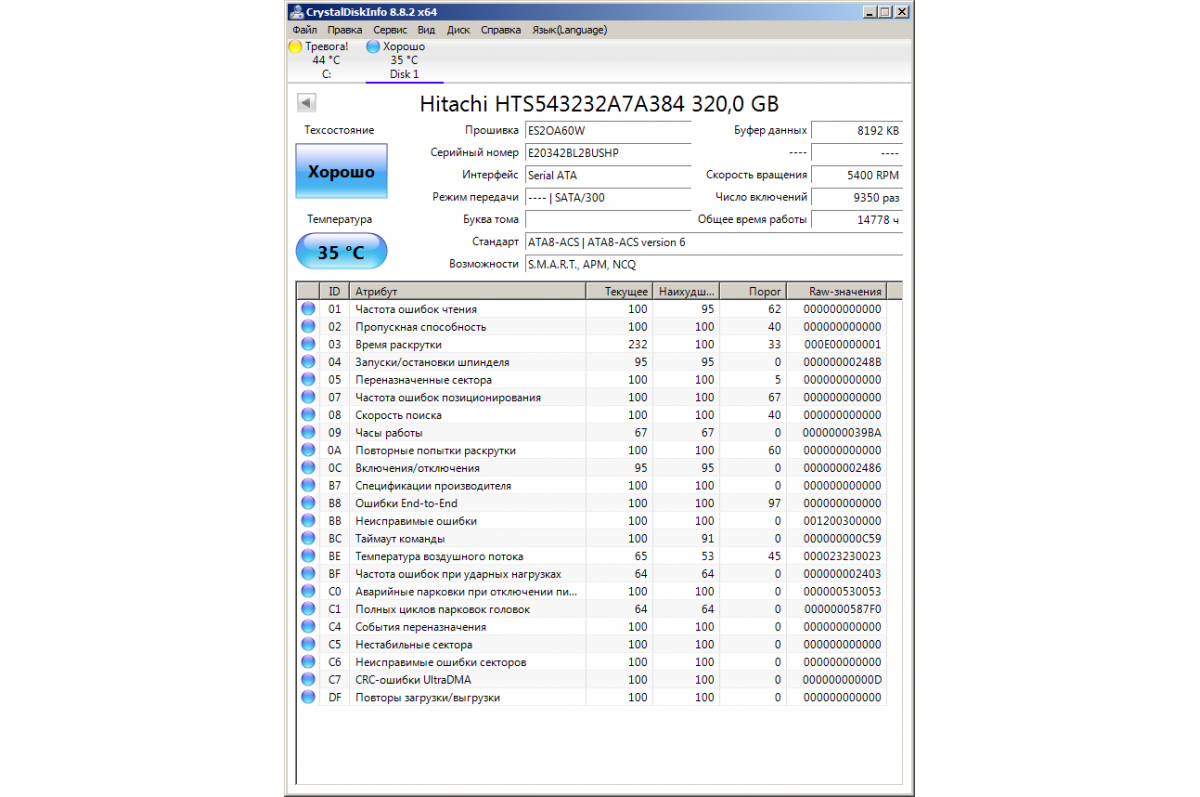Click the 35 °C temperature button
Screen dimensions: 1200x797
[341, 252]
